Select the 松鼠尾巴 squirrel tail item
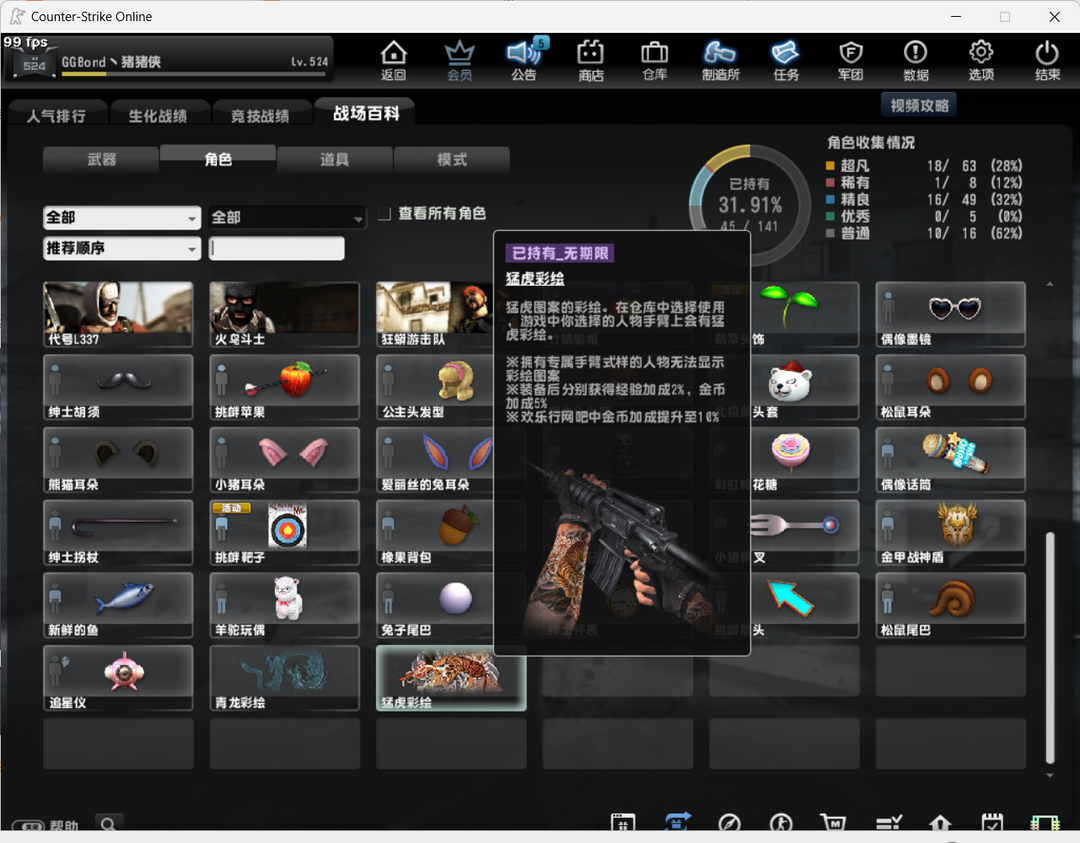 [951, 605]
